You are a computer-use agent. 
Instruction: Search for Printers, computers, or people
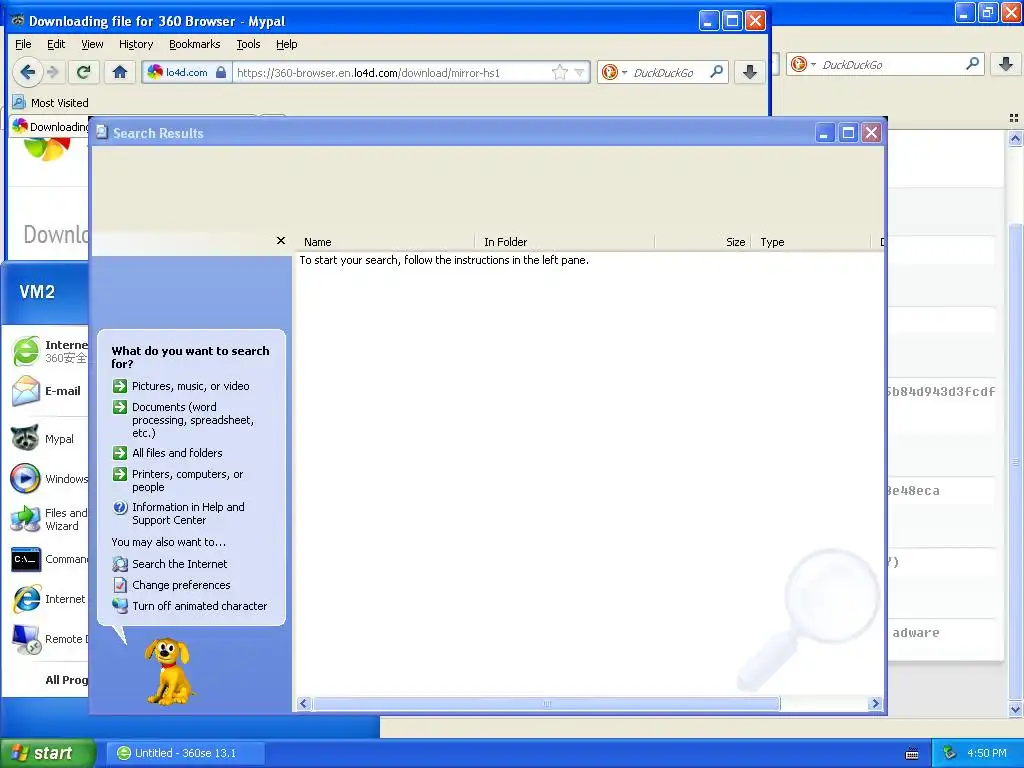(187, 481)
